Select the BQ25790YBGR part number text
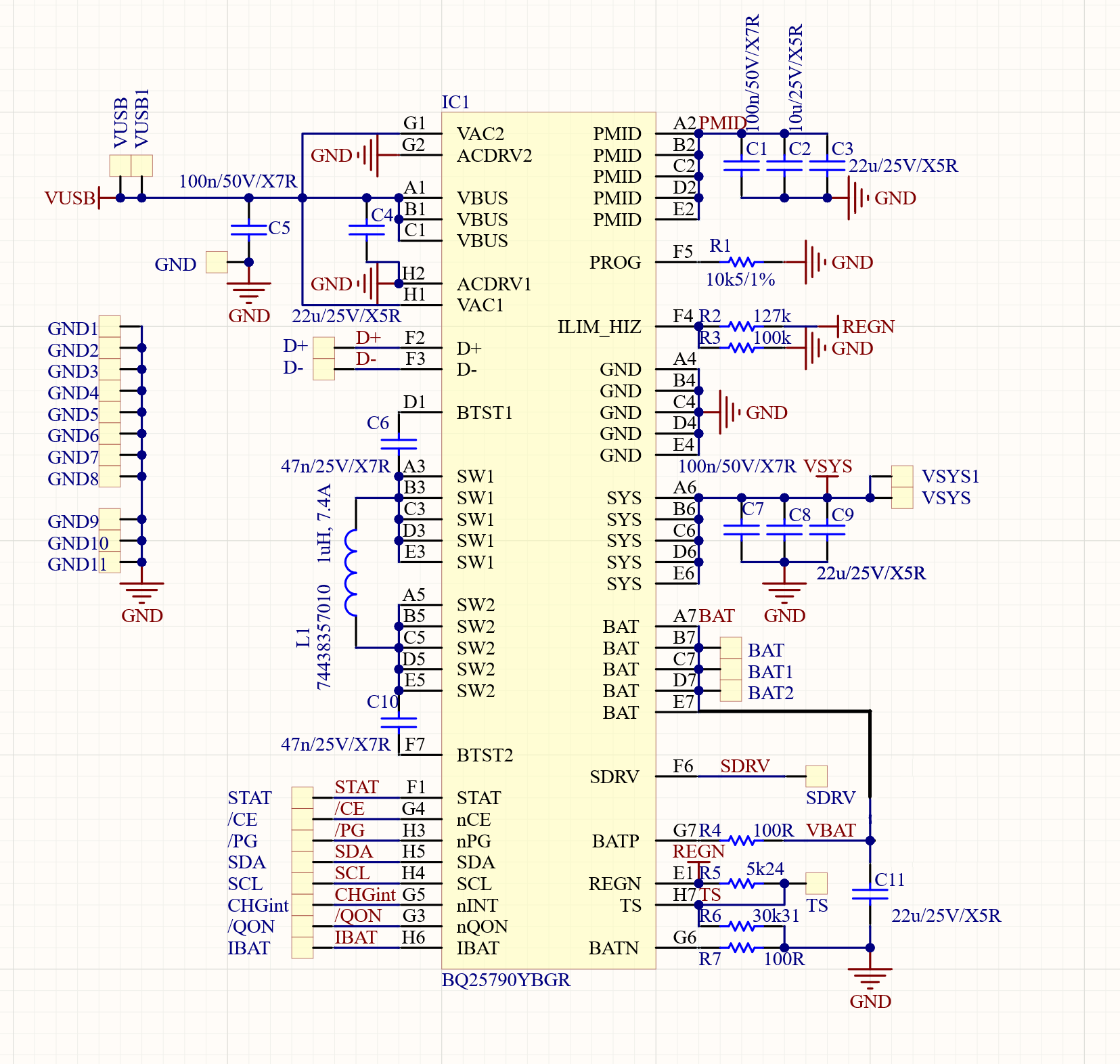 (x=506, y=980)
